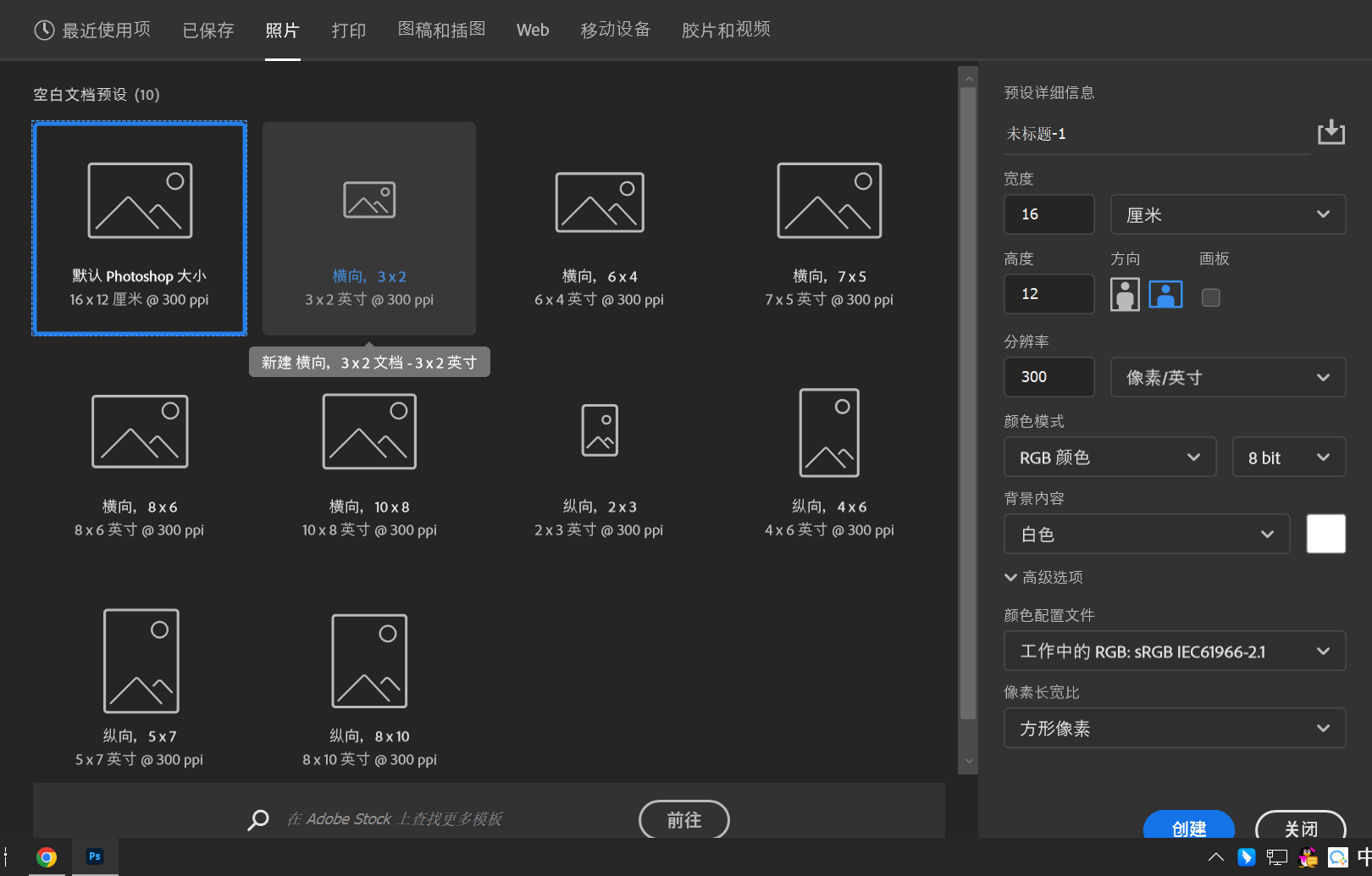Open Photoshop from the taskbar

coord(94,857)
